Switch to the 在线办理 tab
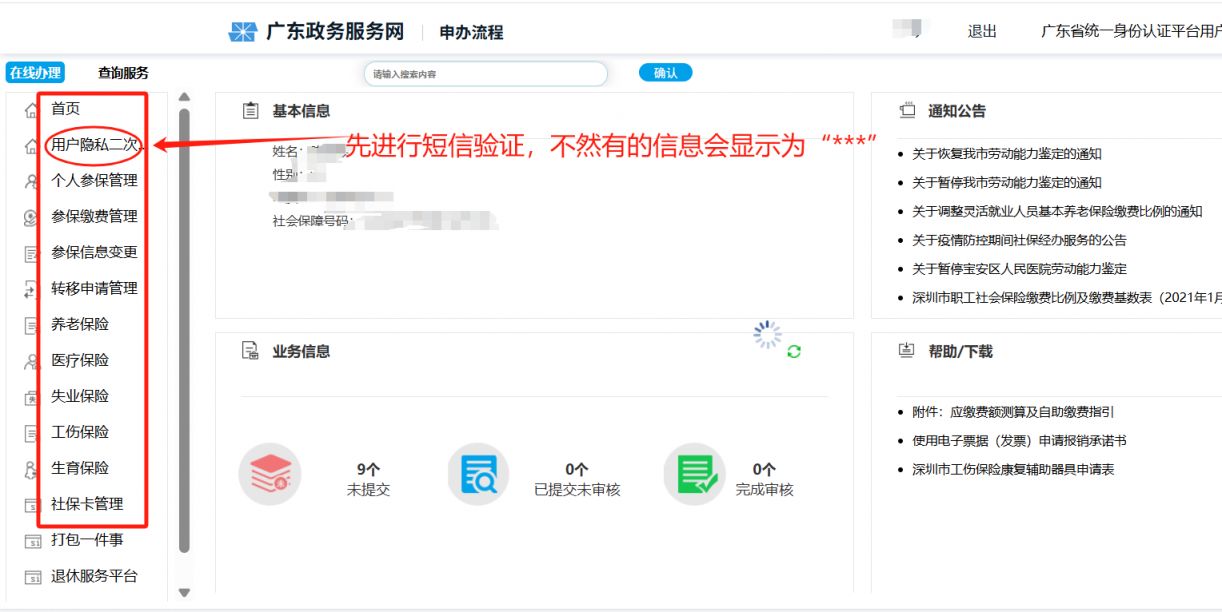This screenshot has height=612, width=1222. pos(36,73)
